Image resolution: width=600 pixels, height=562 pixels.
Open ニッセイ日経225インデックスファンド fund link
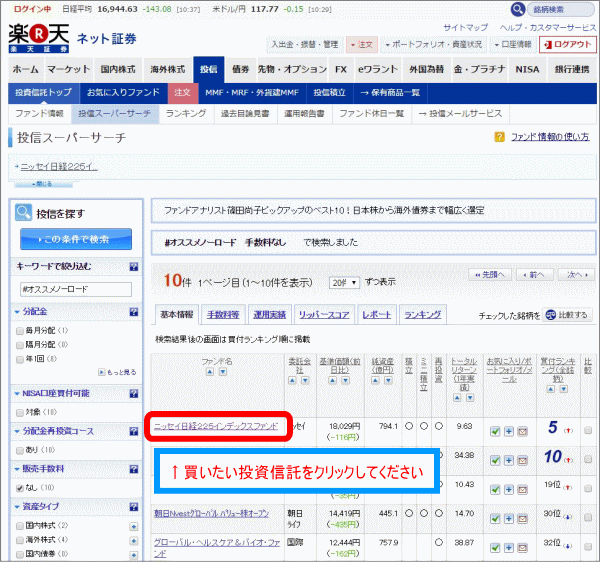pos(216,426)
